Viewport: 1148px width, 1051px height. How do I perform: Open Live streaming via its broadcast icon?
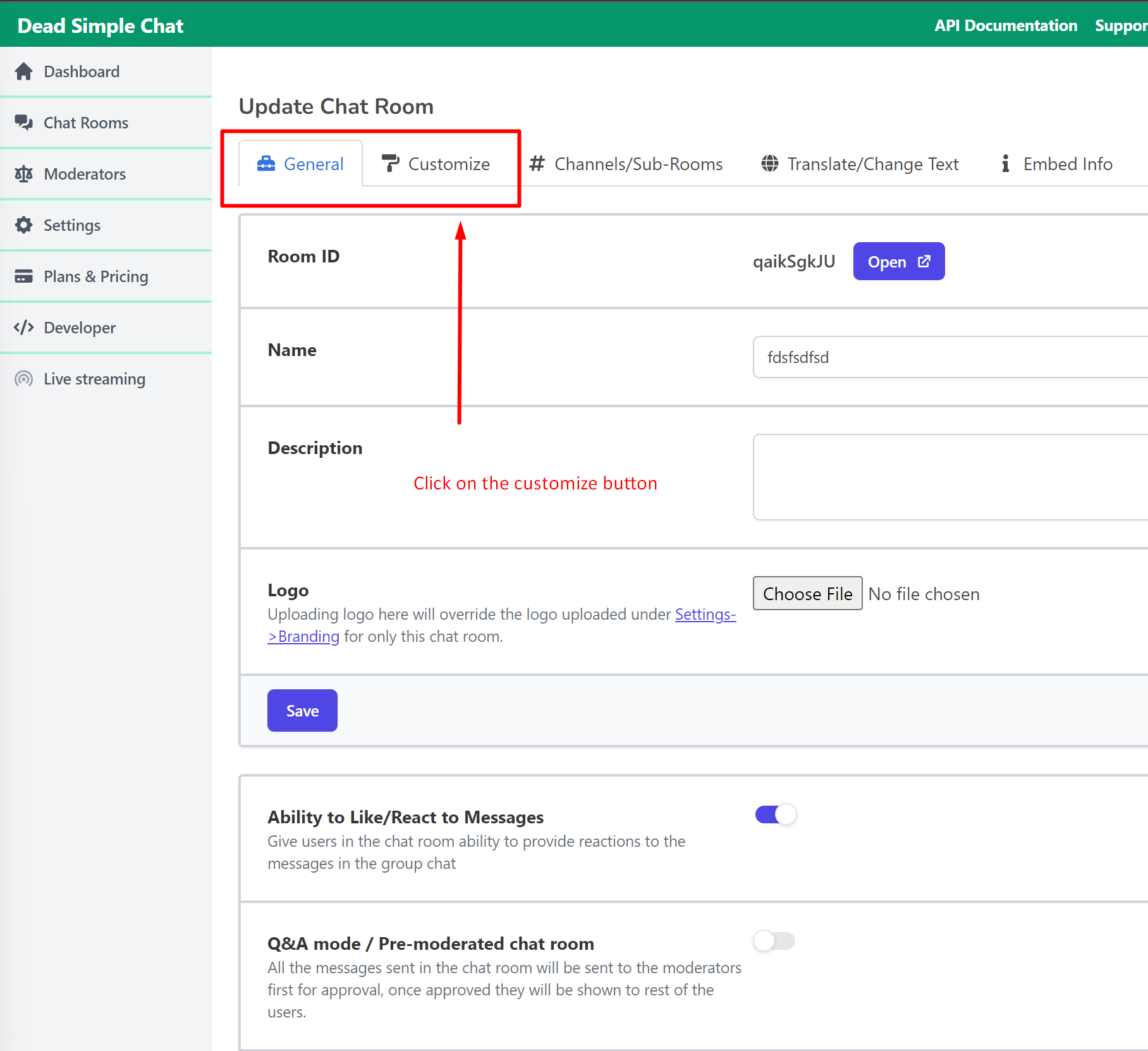(24, 378)
